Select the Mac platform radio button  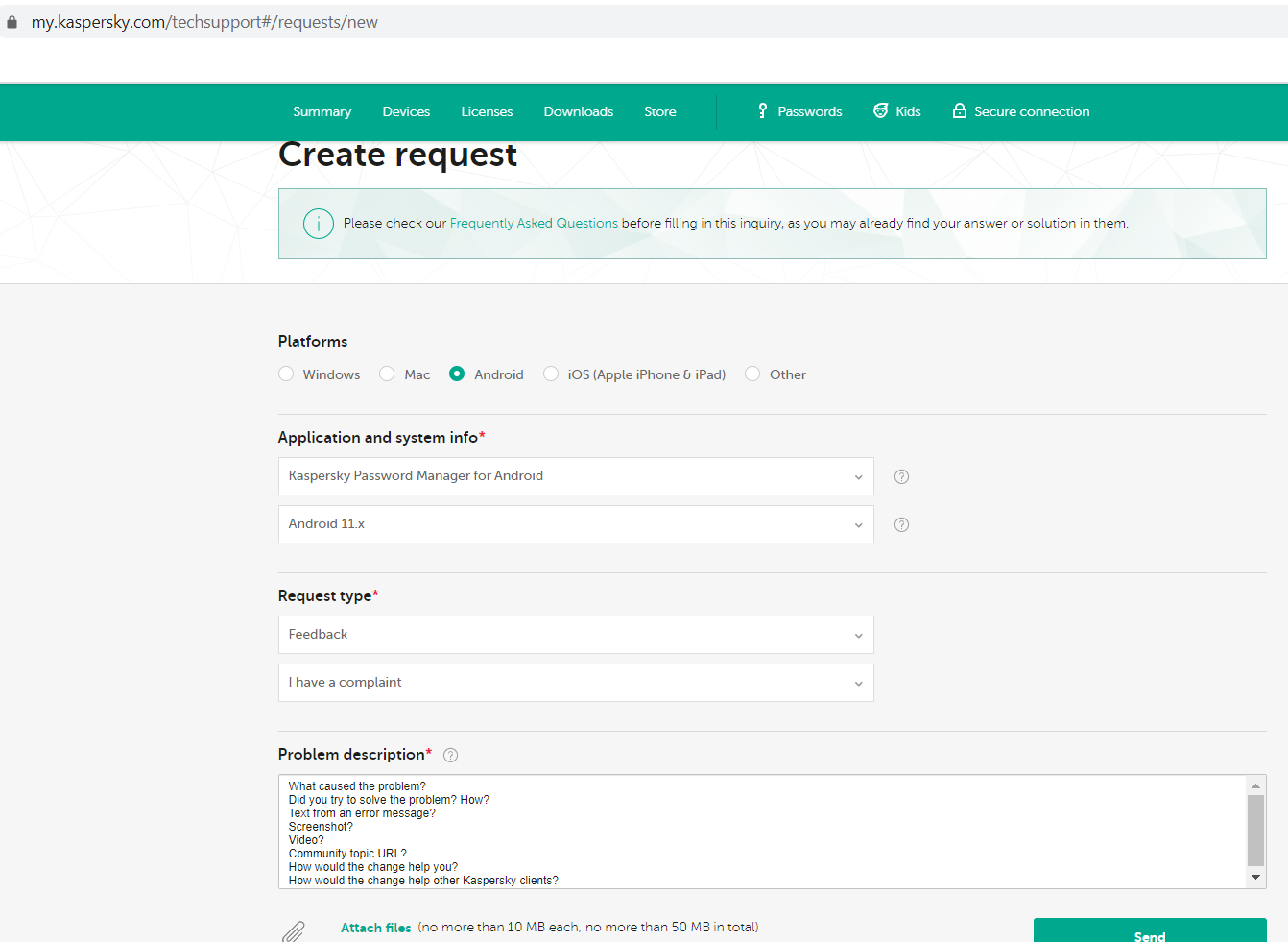(387, 374)
